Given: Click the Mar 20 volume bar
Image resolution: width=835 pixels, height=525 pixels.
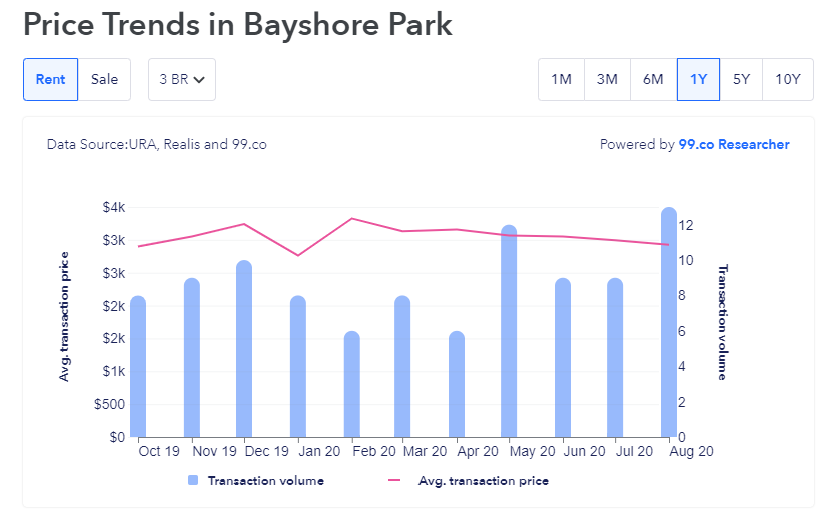Looking at the screenshot, I should [402, 366].
